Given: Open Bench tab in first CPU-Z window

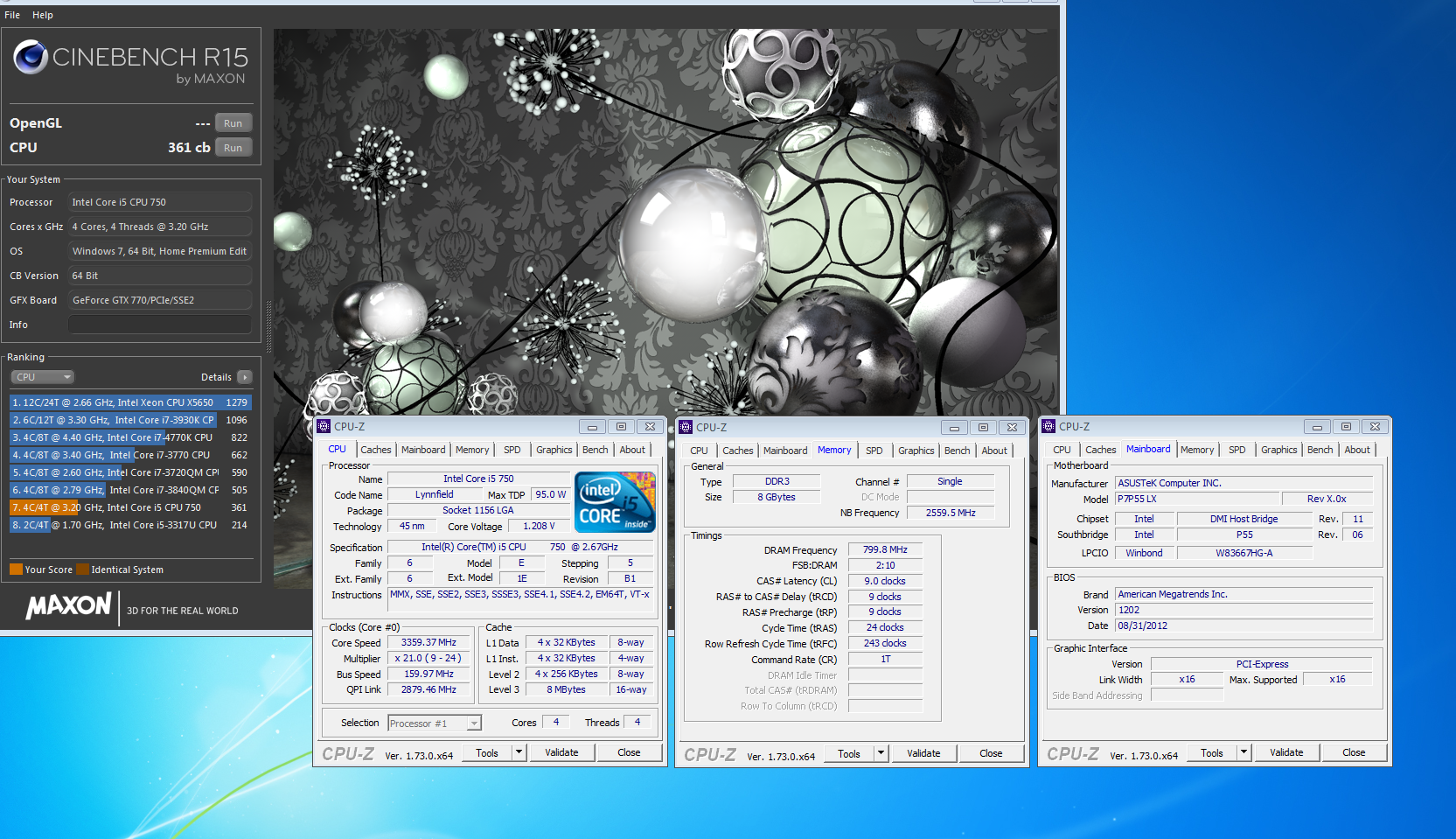Looking at the screenshot, I should click(x=596, y=450).
